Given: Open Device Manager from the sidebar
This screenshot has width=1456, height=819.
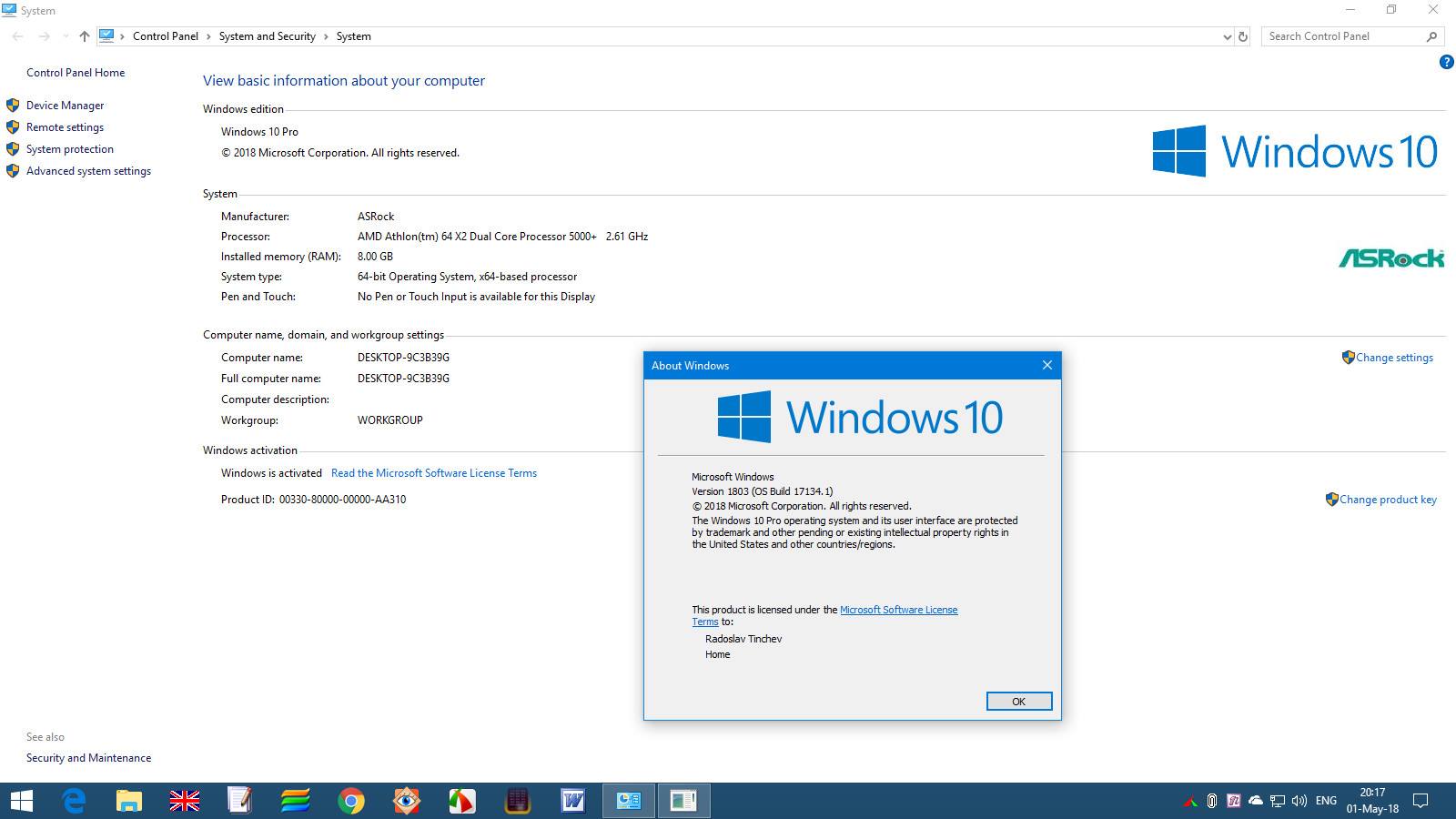Looking at the screenshot, I should [x=65, y=106].
